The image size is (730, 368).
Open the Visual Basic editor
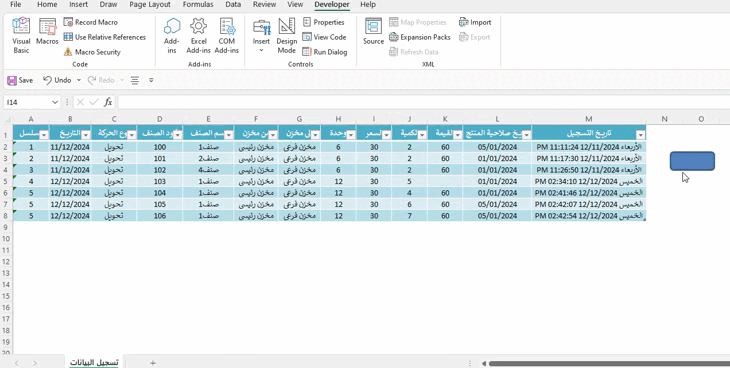(21, 36)
